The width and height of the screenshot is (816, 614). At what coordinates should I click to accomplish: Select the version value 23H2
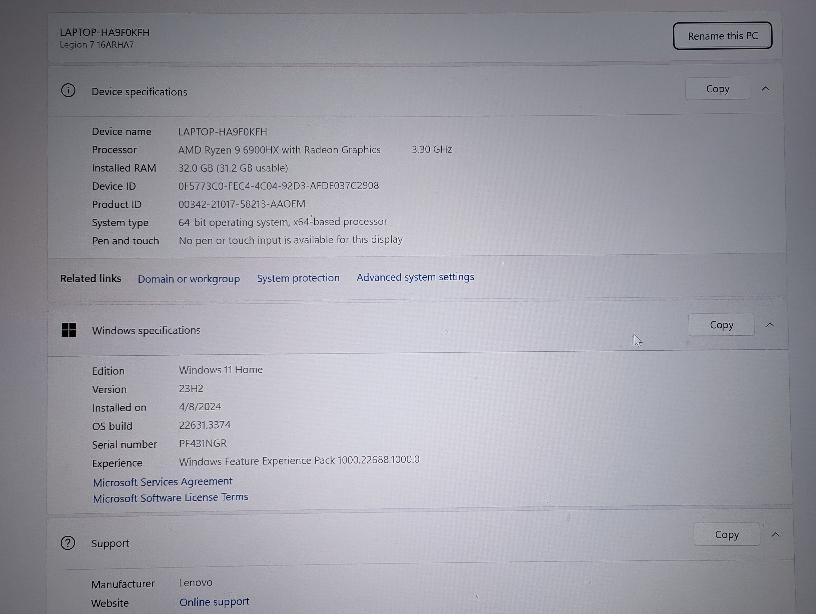click(x=191, y=389)
